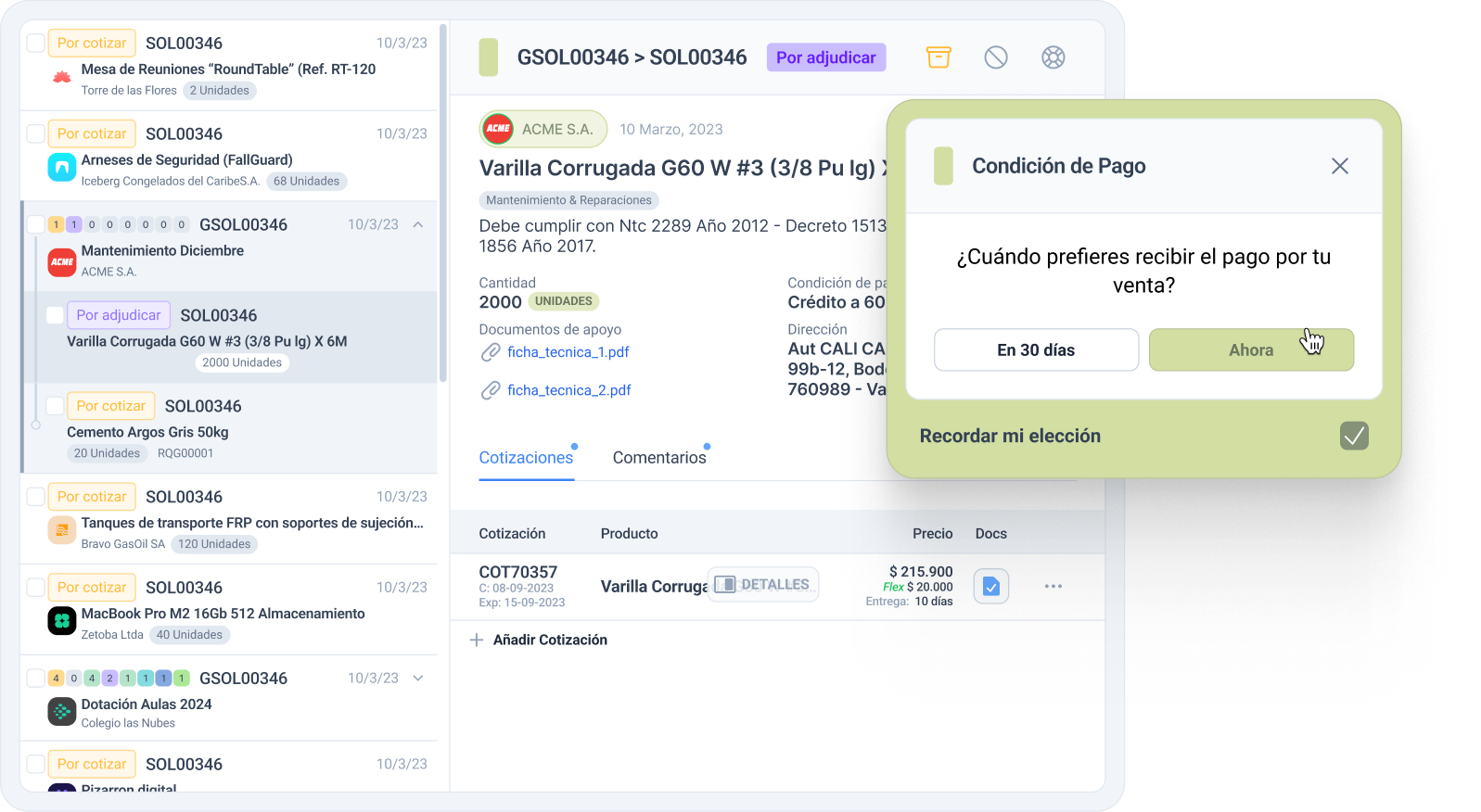The height and width of the screenshot is (812, 1481).
Task: Click paperclip icon next to ficha_tecnica_1.pdf
Action: [x=491, y=352]
